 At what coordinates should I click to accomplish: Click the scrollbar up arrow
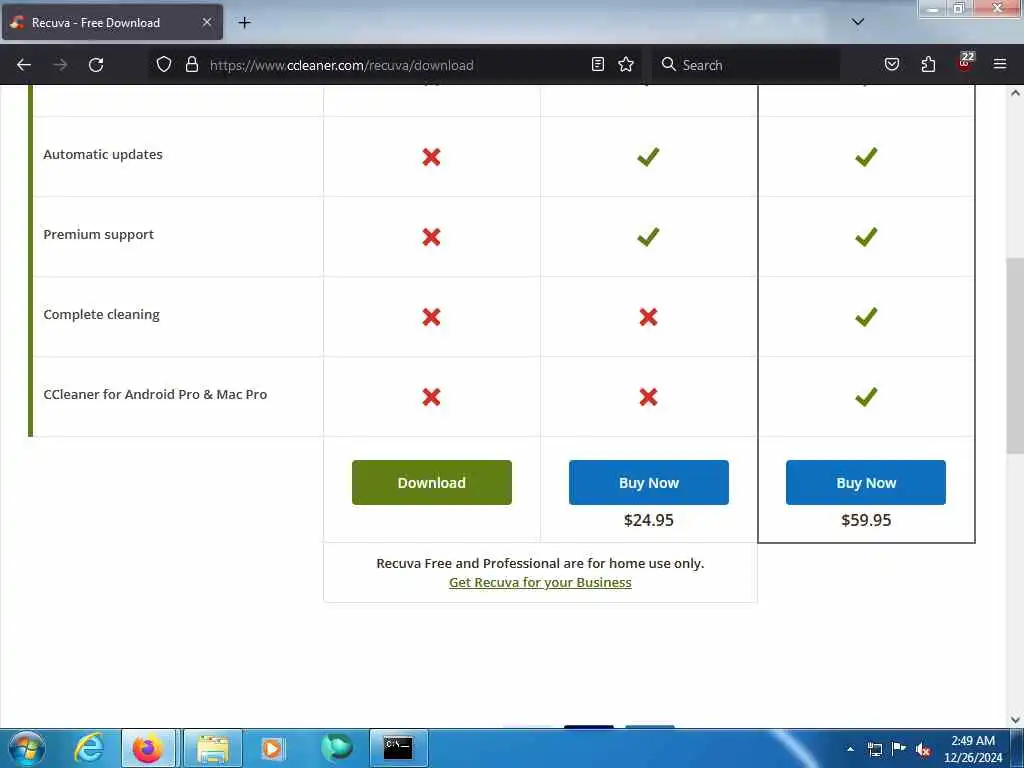(1015, 93)
